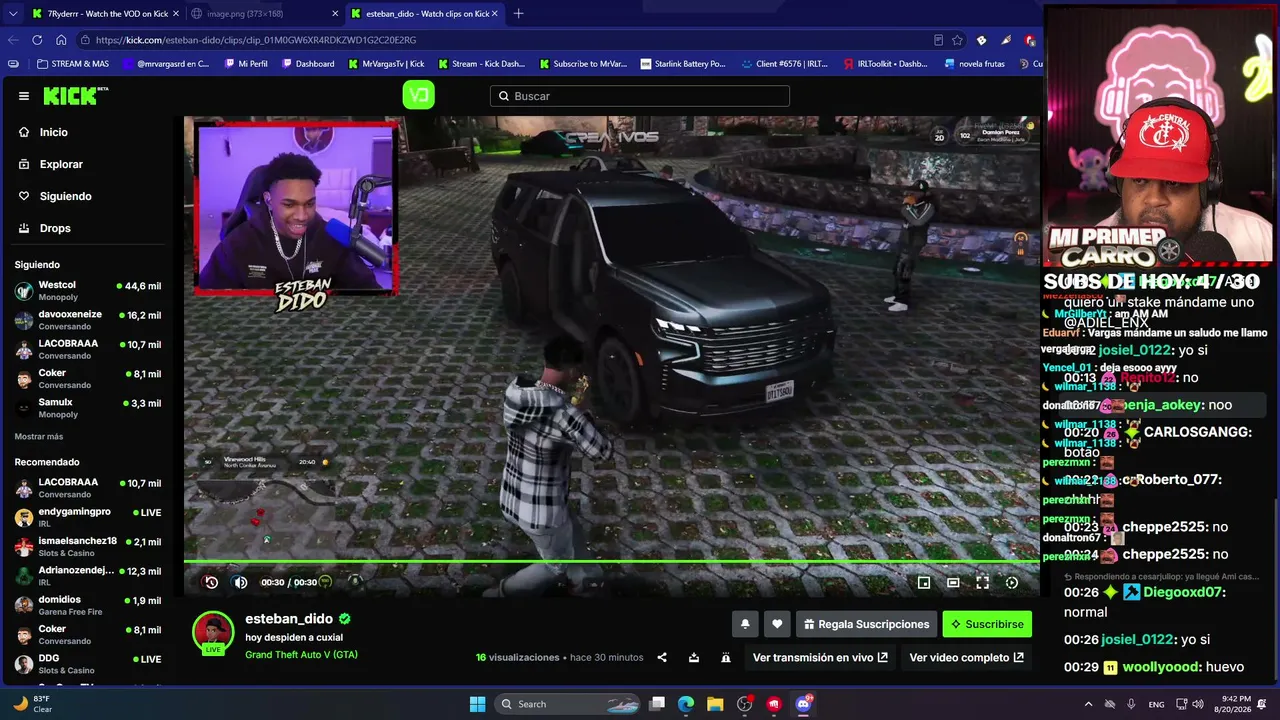The height and width of the screenshot is (720, 1280).
Task: Open DDG recommended channel
Action: click(x=88, y=664)
